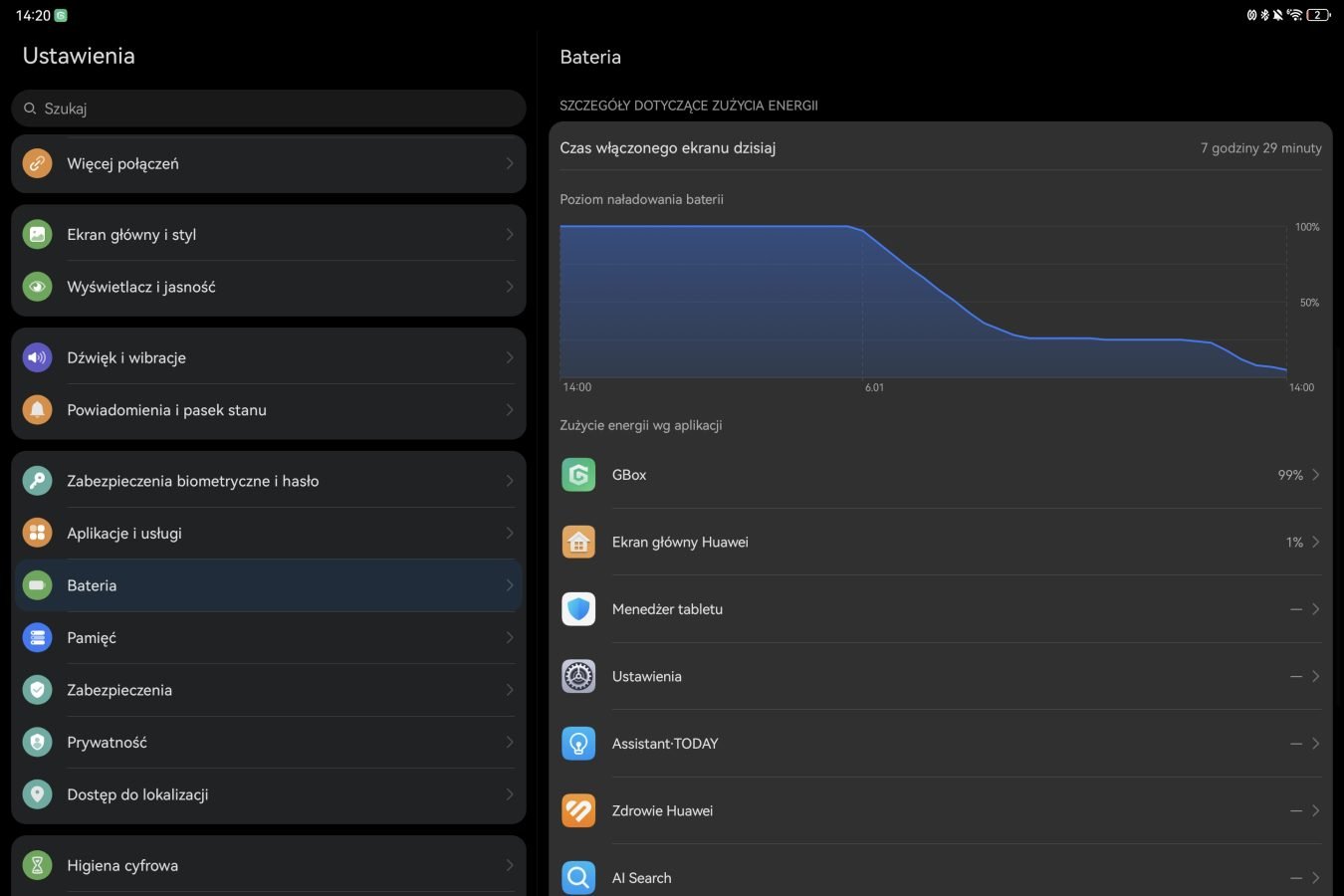Click the GBox app icon
The height and width of the screenshot is (896, 1344).
coord(578,475)
